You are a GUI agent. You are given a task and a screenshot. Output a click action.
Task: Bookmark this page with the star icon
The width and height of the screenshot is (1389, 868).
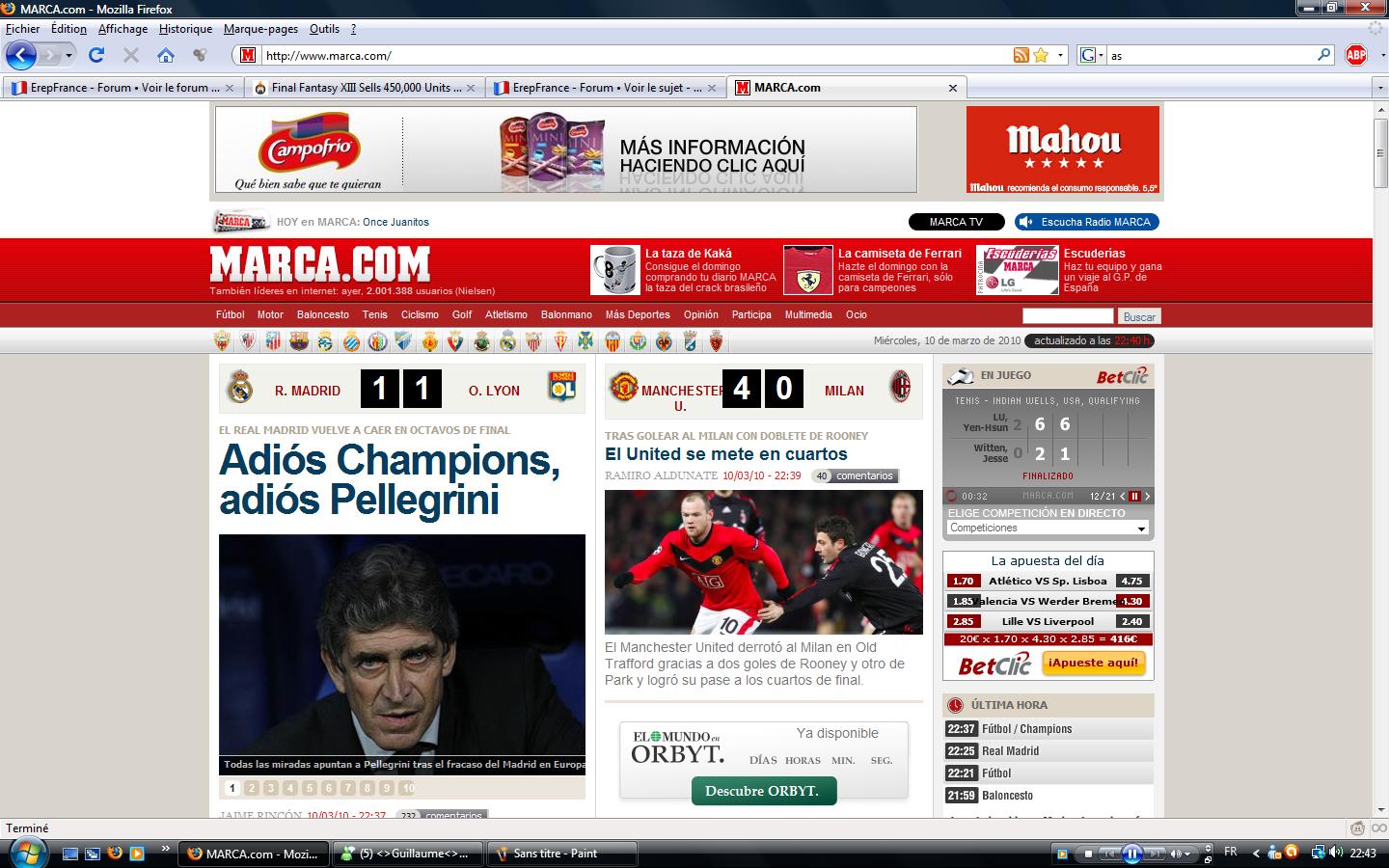coord(1041,55)
